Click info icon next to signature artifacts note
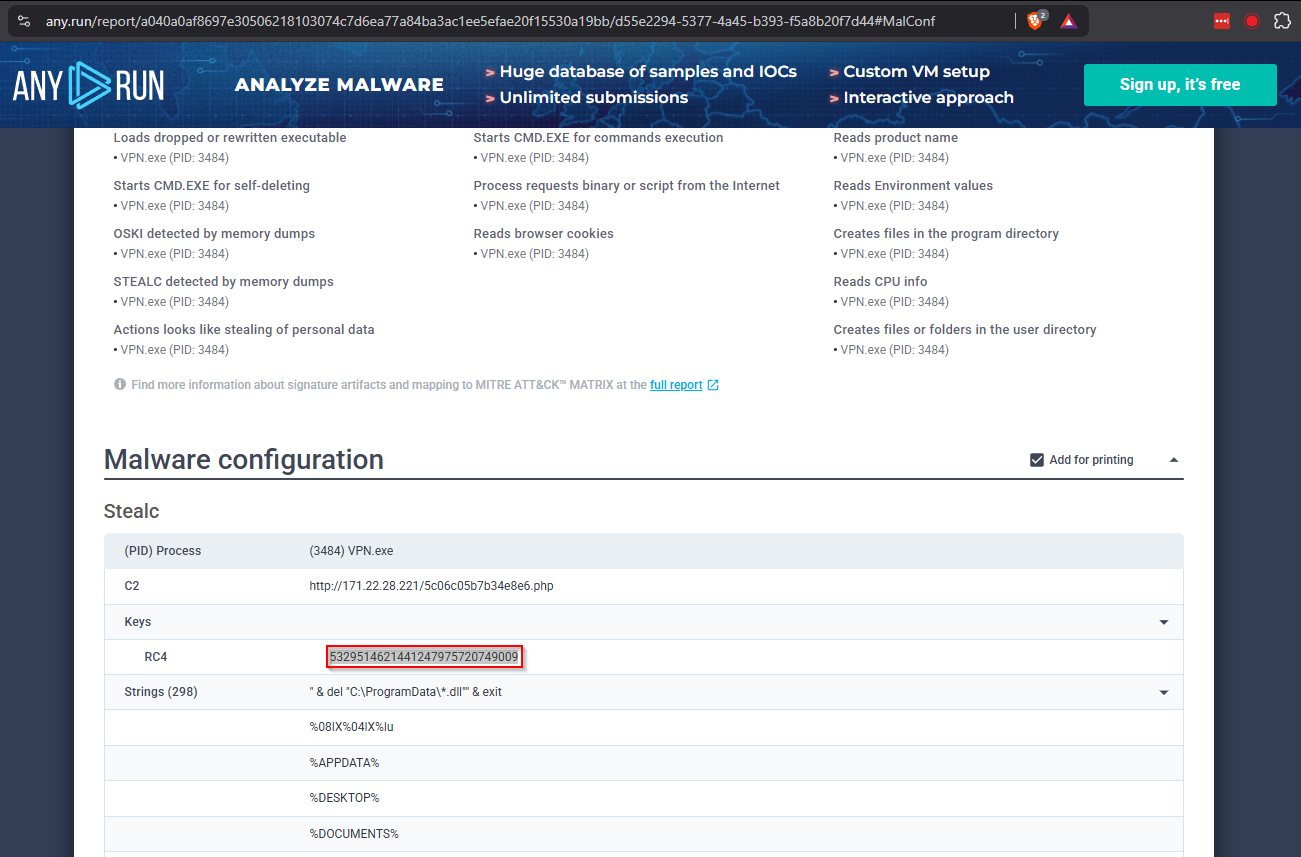1301x857 pixels. pyautogui.click(x=120, y=385)
